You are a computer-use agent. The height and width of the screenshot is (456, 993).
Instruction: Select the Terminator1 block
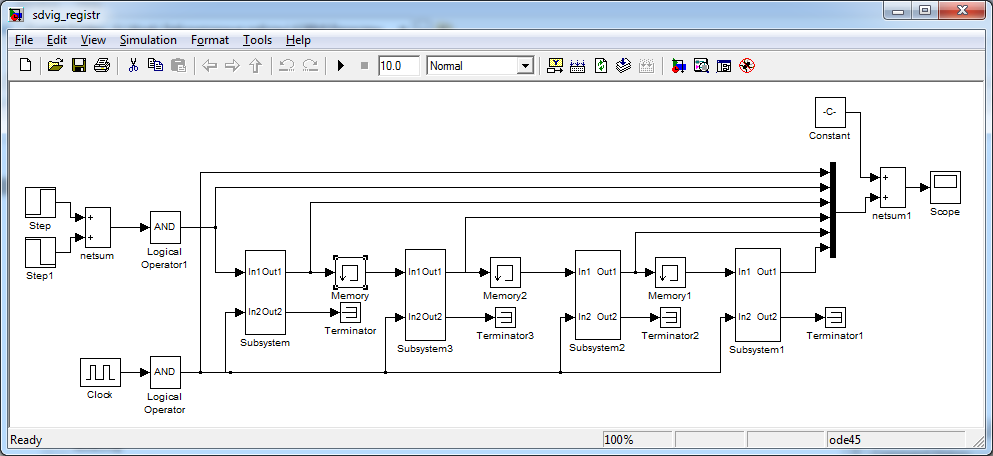[x=835, y=317]
